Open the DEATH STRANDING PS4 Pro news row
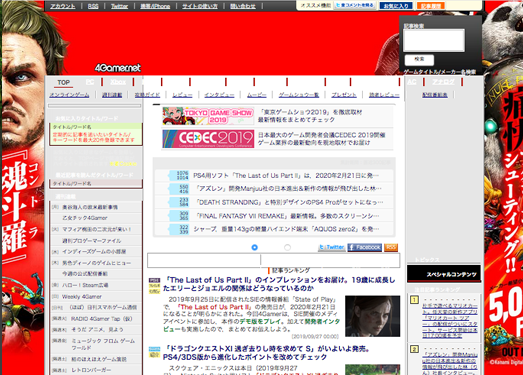523x375 pixels. 289,202
